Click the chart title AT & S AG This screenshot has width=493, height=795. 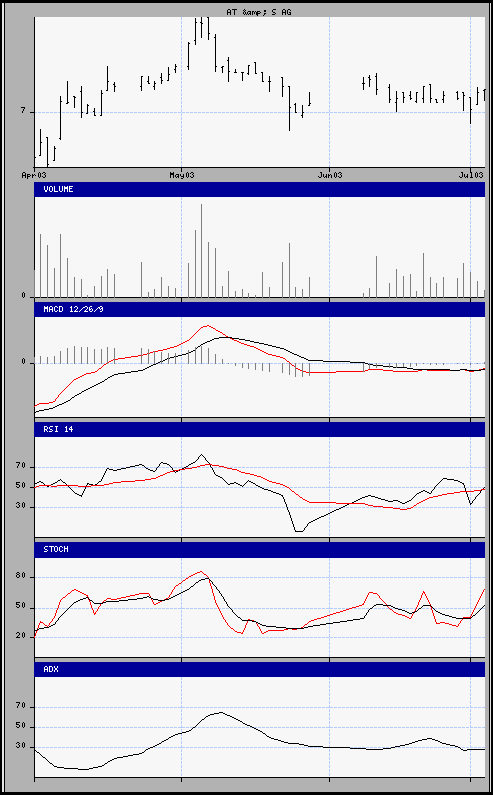pos(259,12)
